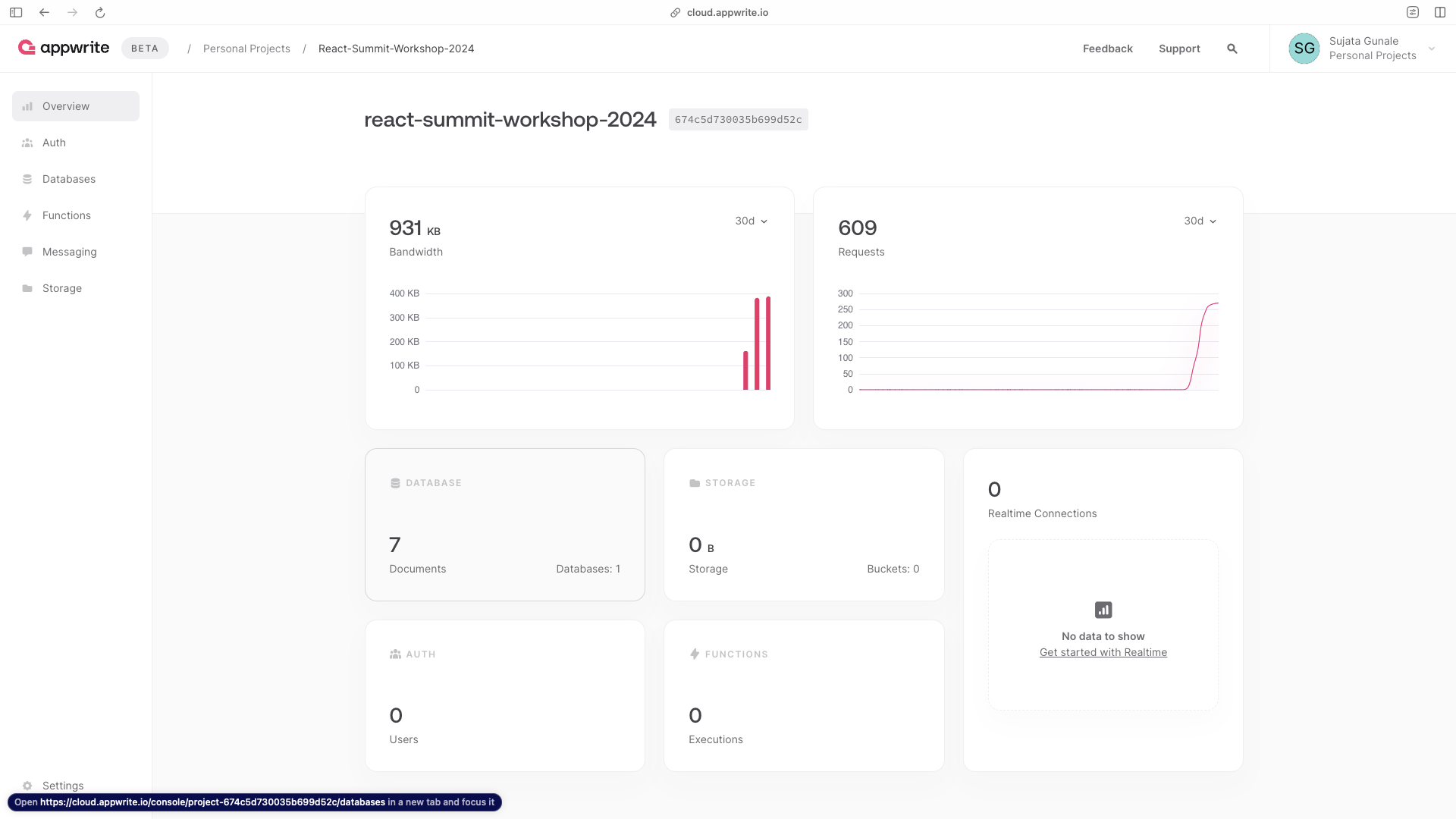Expand the Requests 30d range dropdown

click(1200, 221)
